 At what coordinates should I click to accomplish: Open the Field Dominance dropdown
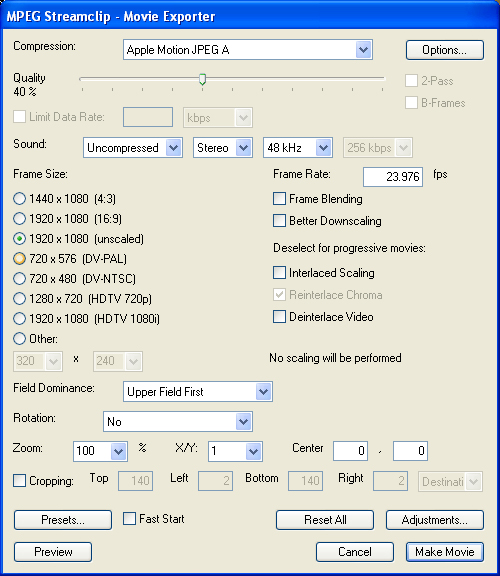click(x=198, y=392)
